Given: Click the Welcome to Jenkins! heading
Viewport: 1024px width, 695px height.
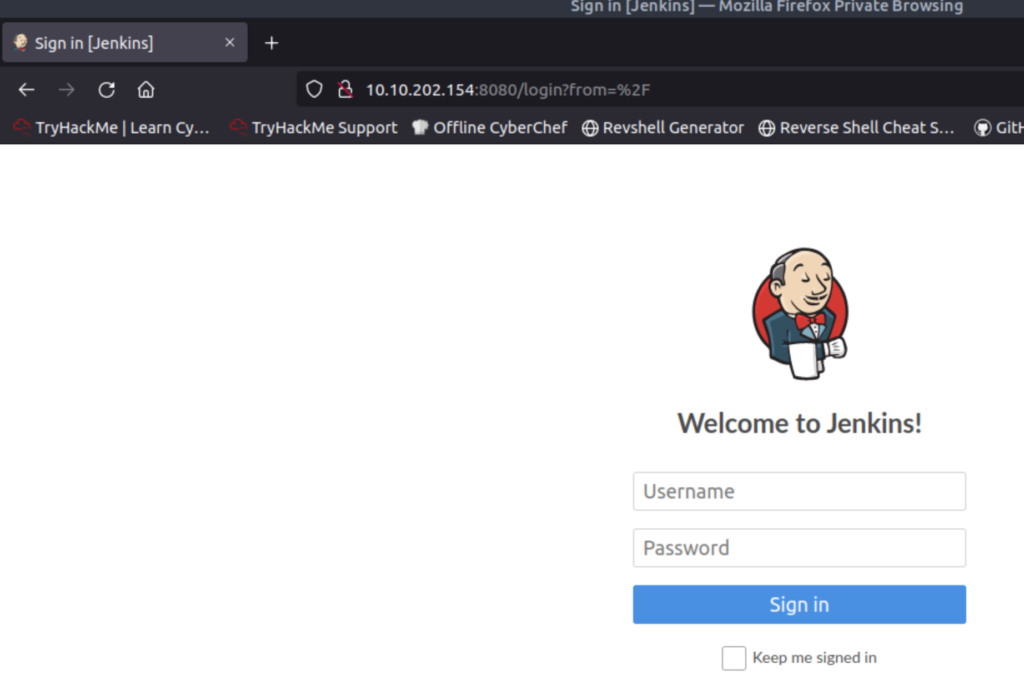Looking at the screenshot, I should click(799, 423).
